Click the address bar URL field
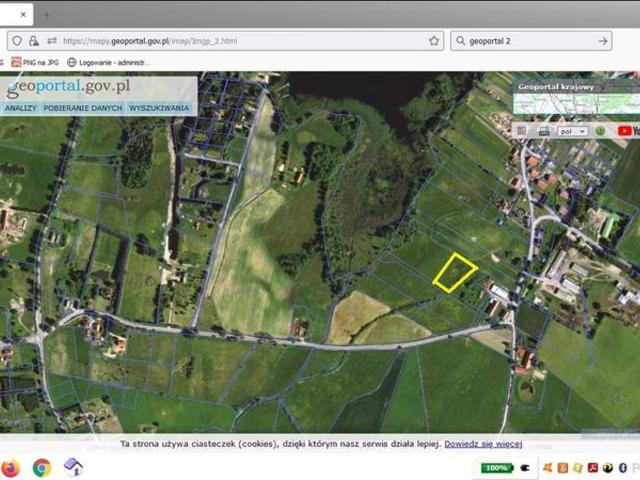The height and width of the screenshot is (480, 640). (230, 41)
